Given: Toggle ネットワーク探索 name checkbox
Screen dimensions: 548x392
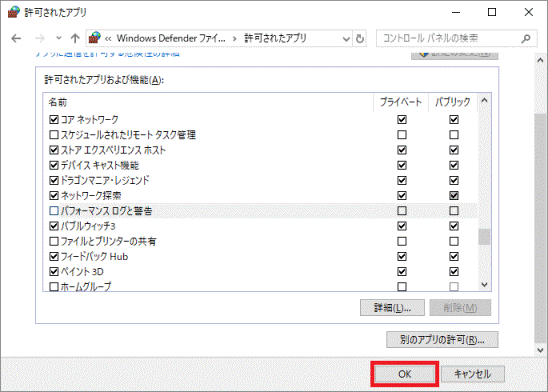Looking at the screenshot, I should 54,195.
